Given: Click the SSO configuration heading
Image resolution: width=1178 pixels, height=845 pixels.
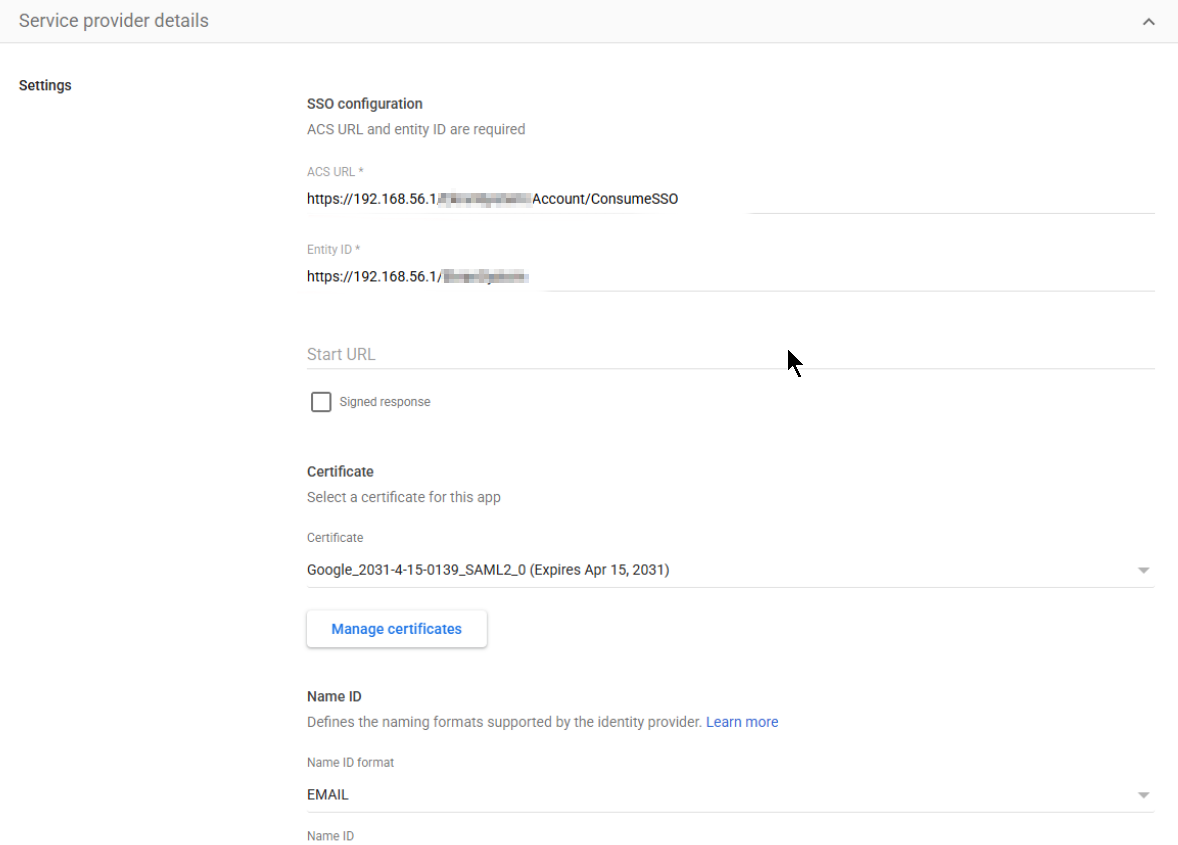Looking at the screenshot, I should [364, 104].
